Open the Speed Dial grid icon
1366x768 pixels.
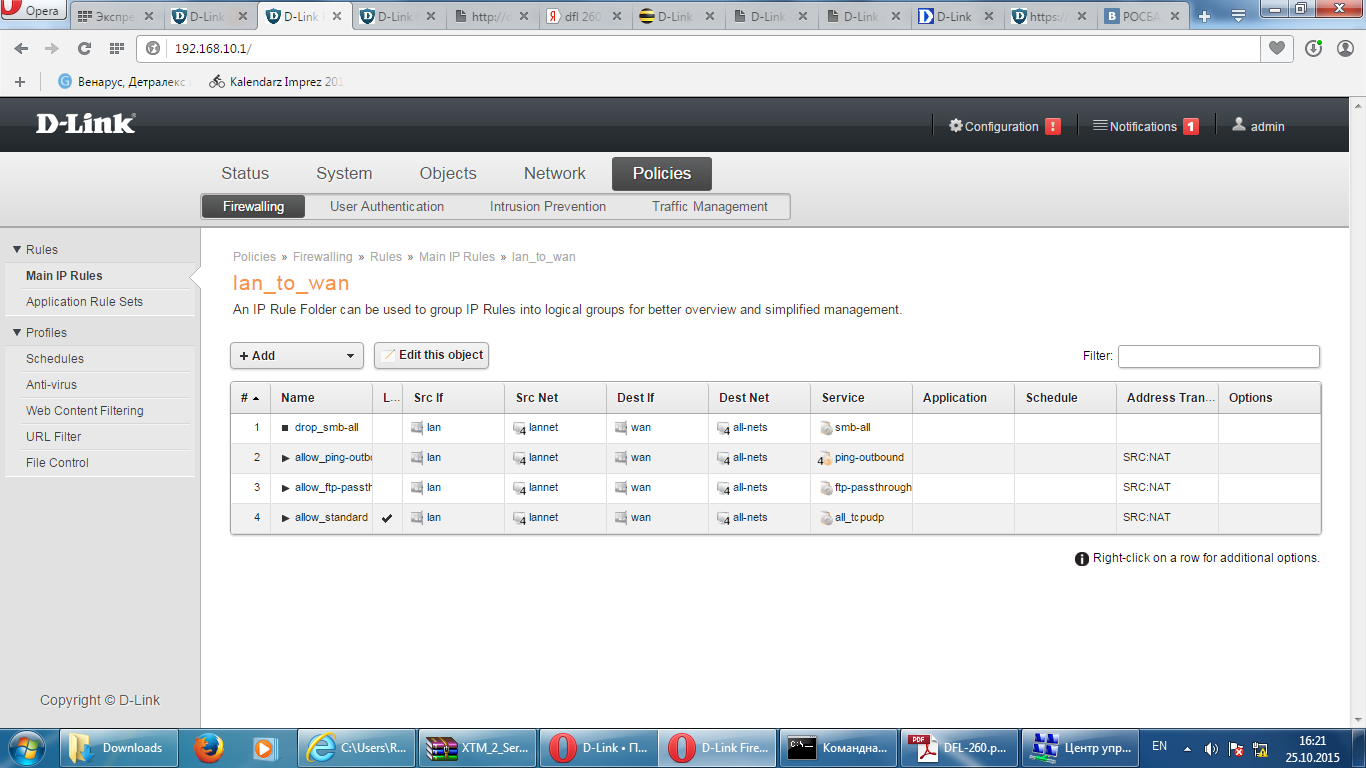[x=116, y=48]
